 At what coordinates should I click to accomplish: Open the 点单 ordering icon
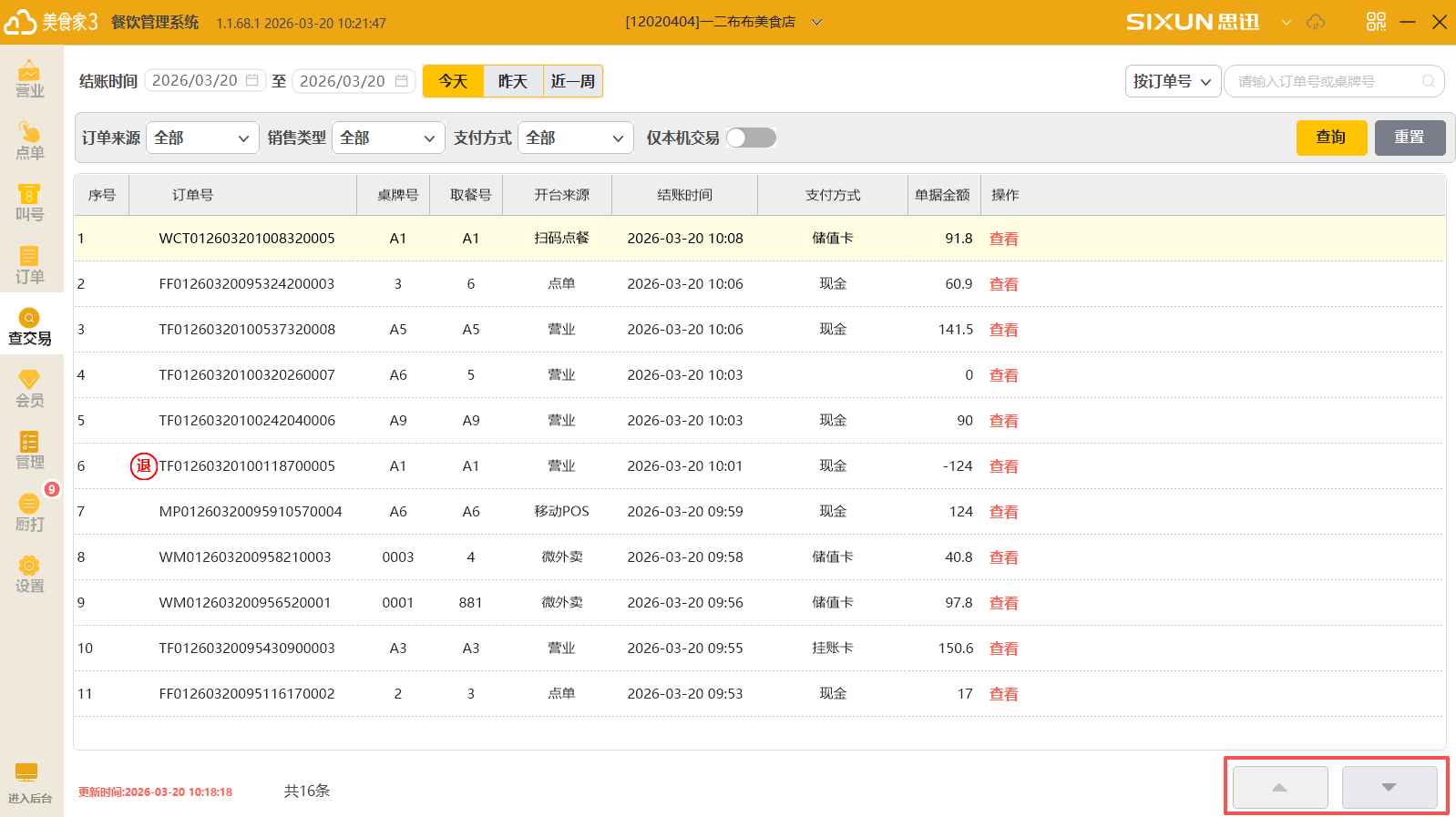tap(29, 140)
